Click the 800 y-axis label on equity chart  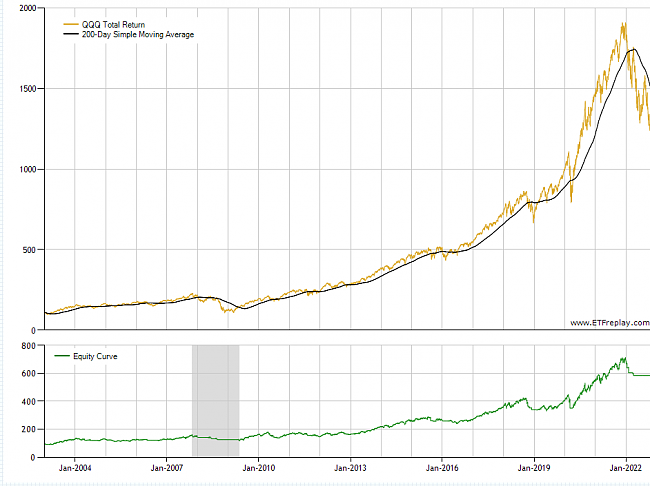30,345
